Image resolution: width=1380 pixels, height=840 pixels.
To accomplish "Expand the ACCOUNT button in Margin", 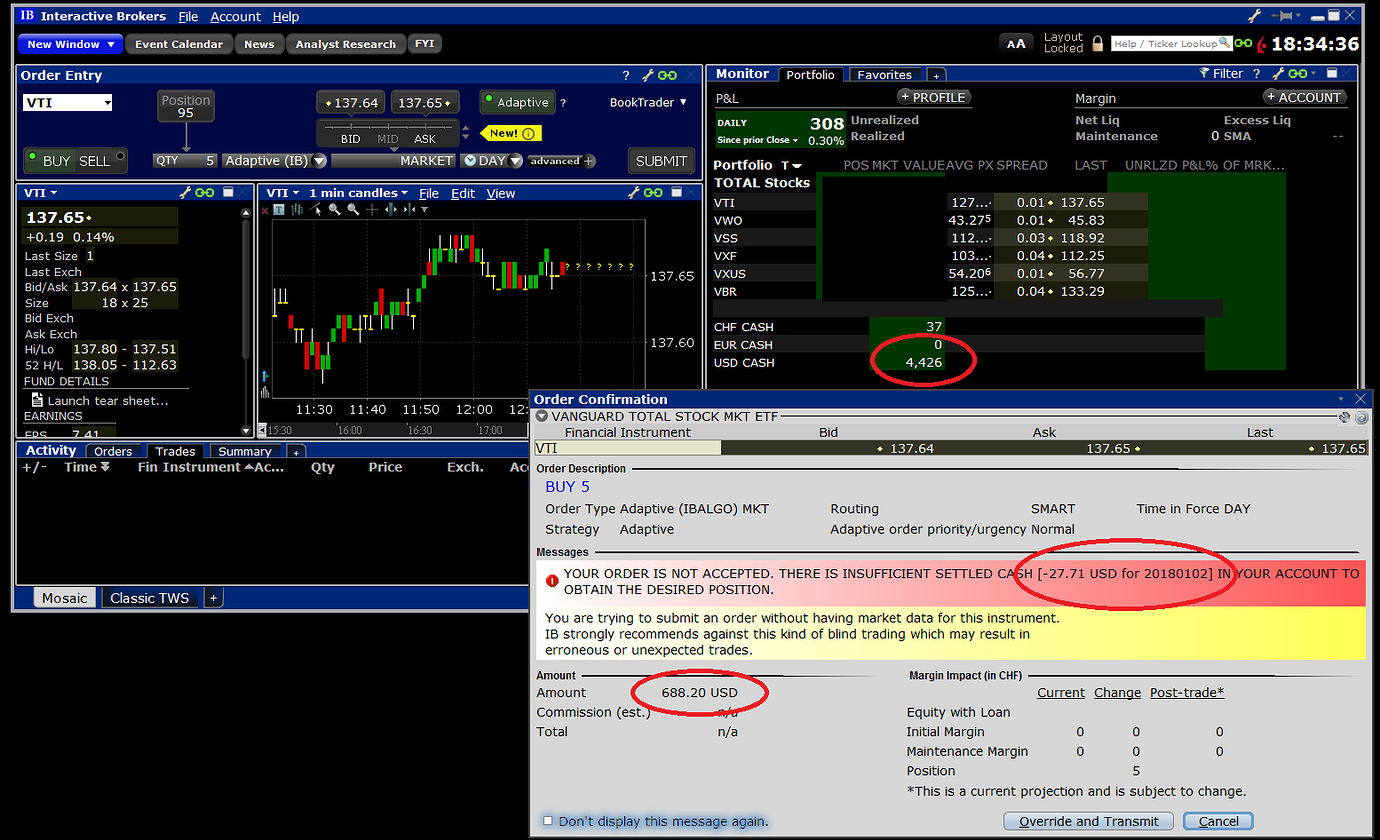I will coord(1306,97).
